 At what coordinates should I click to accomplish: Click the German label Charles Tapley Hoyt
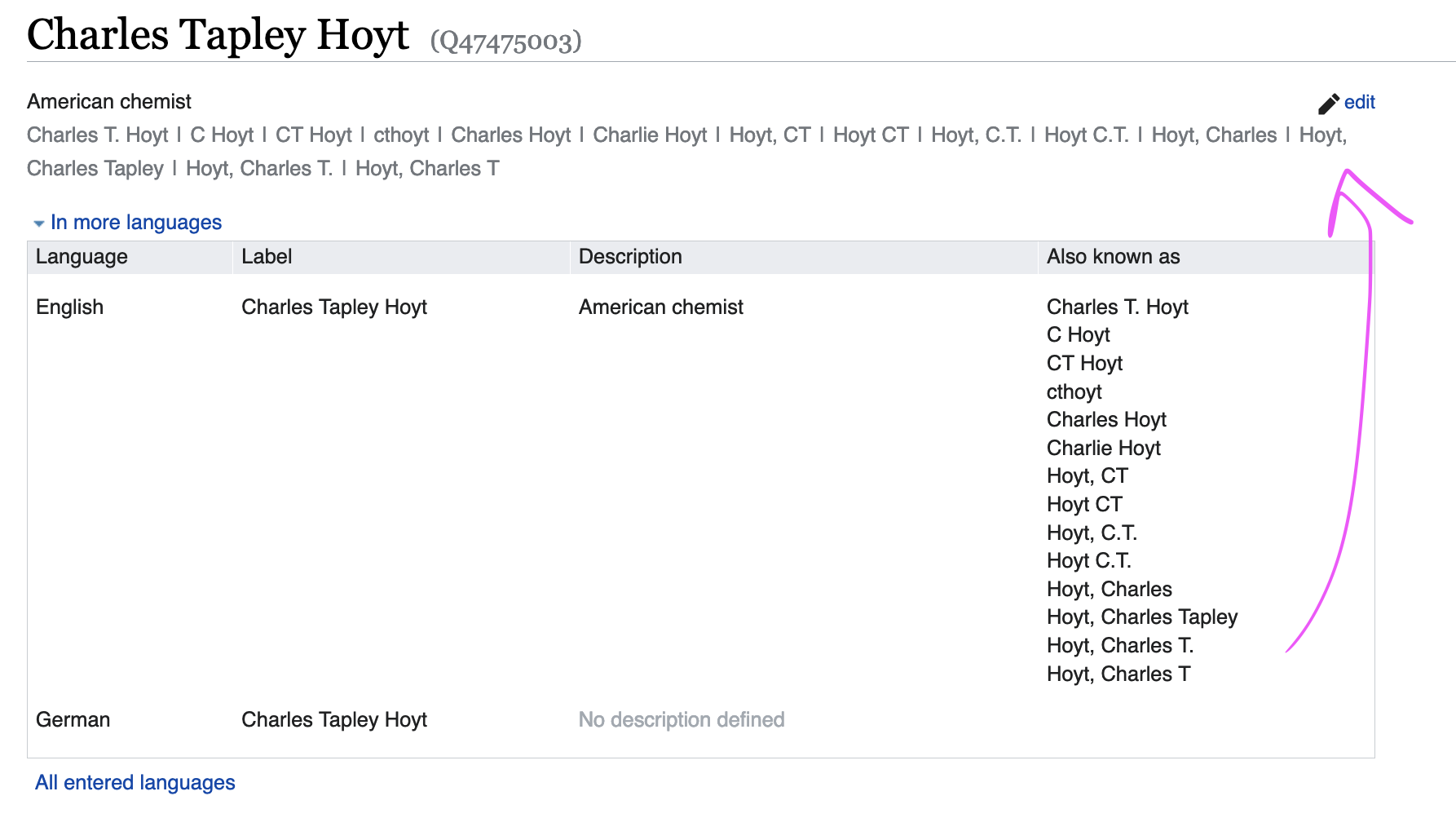(334, 719)
